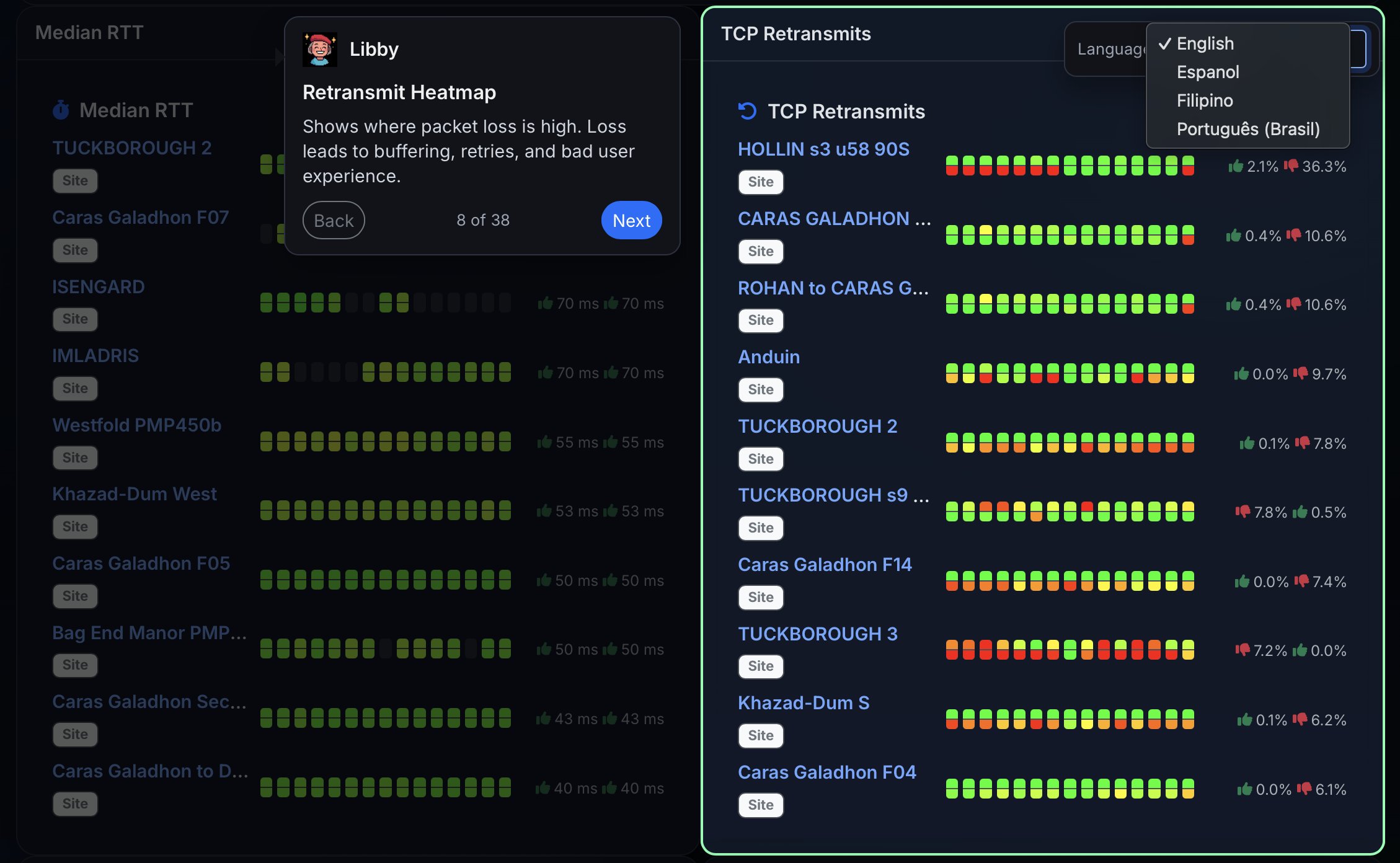This screenshot has height=863, width=1400.
Task: Click the TCP Retransmits refresh arrow icon
Action: [747, 111]
